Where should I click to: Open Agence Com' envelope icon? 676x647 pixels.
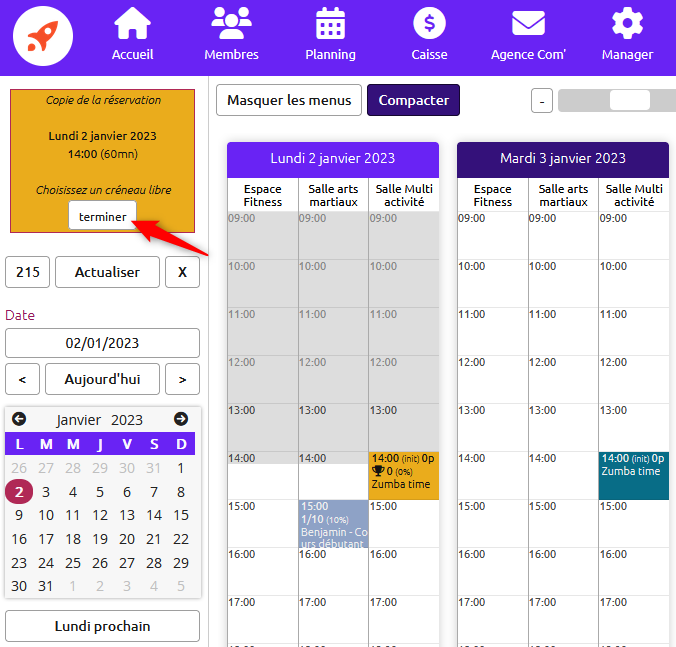tap(528, 24)
